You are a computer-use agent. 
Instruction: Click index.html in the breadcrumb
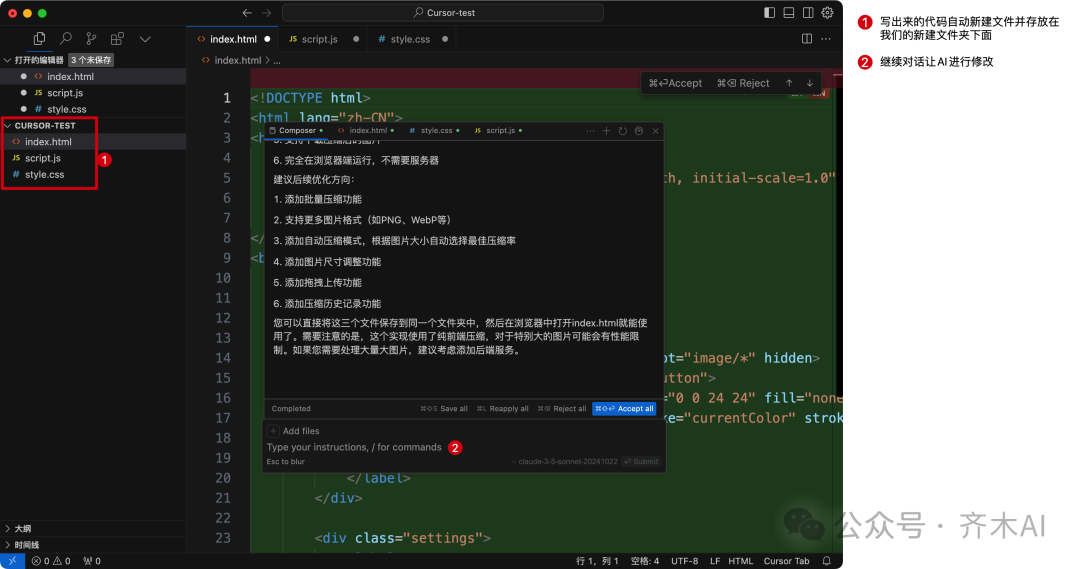click(237, 61)
